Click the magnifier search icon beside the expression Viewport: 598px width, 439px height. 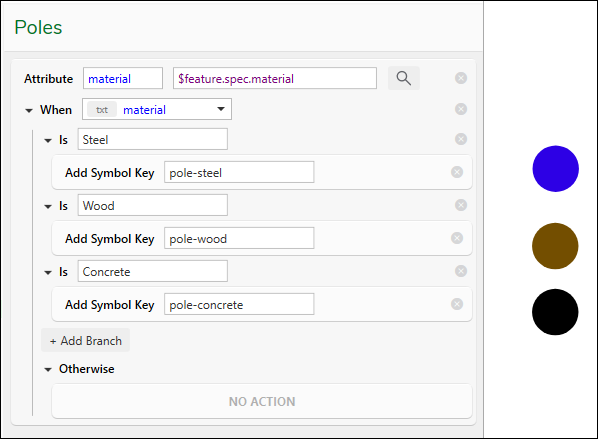pyautogui.click(x=403, y=78)
